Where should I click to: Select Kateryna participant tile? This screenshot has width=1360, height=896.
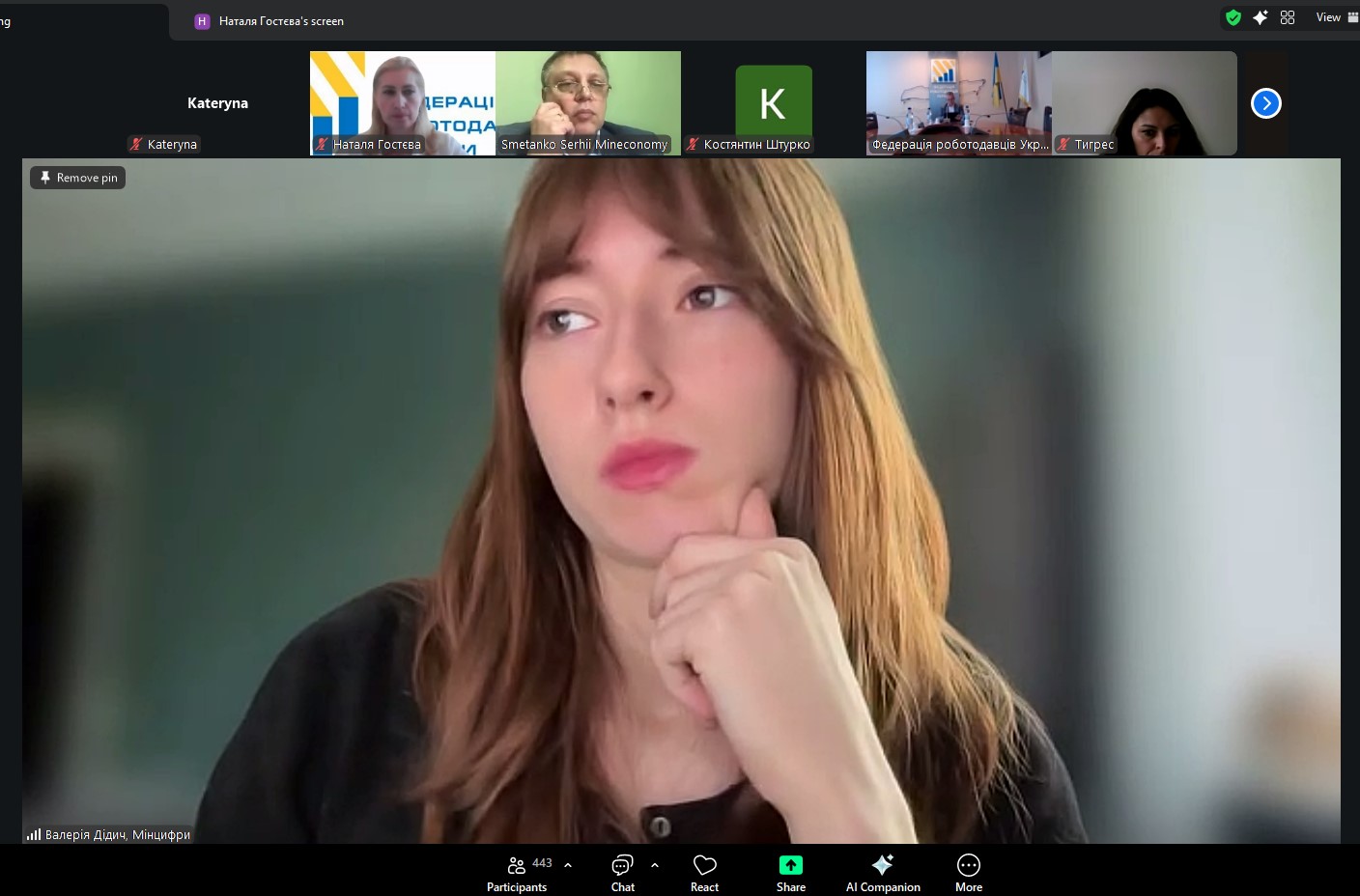click(x=217, y=103)
